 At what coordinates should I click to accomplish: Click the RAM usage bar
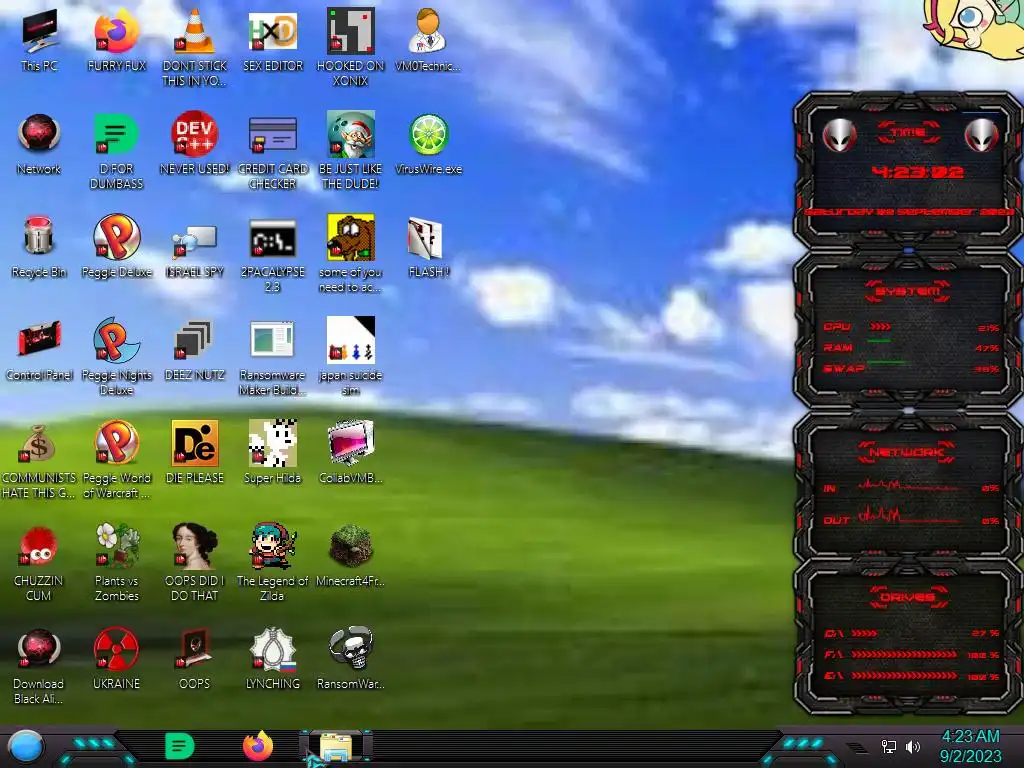click(x=878, y=341)
